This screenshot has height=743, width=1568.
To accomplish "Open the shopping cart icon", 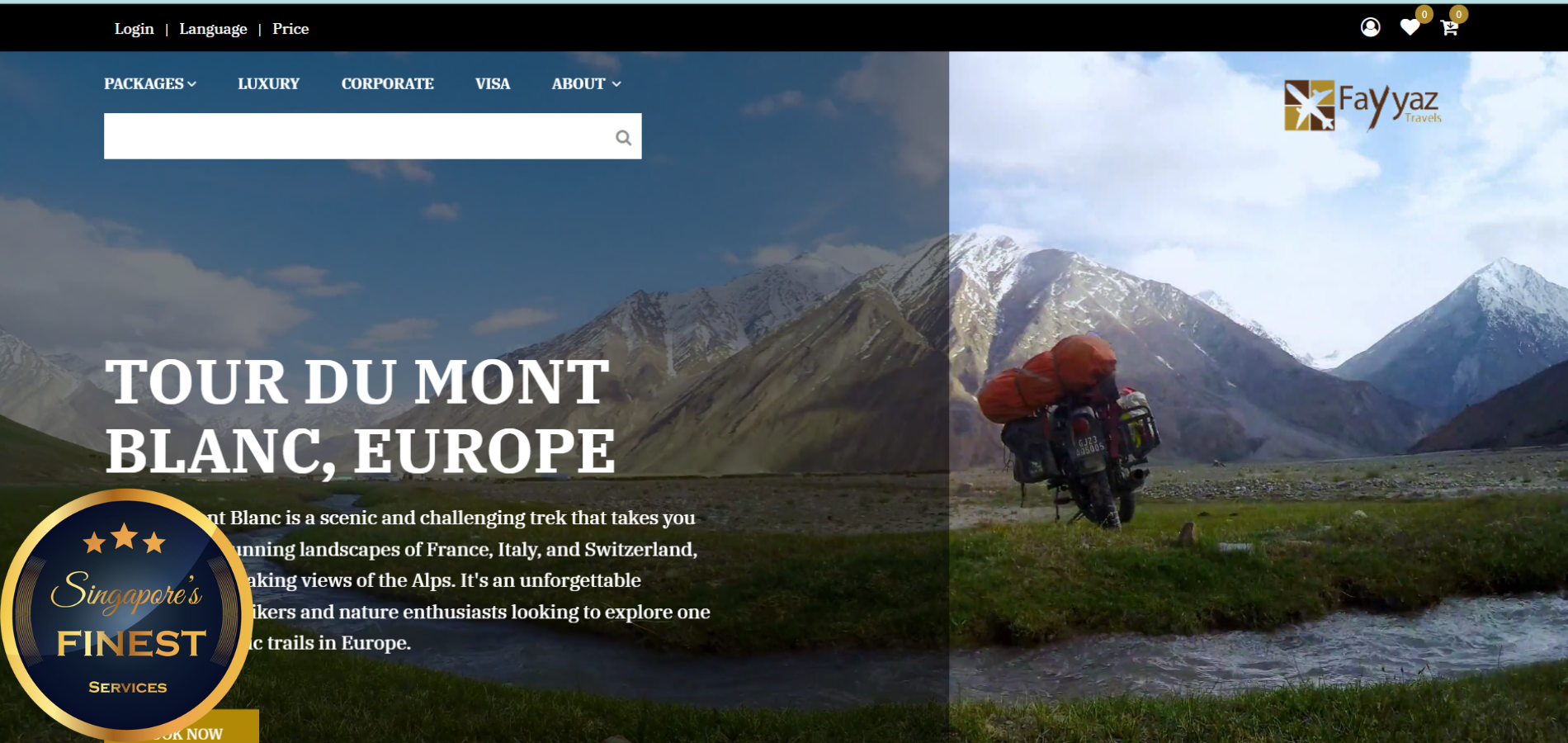I will 1449,28.
